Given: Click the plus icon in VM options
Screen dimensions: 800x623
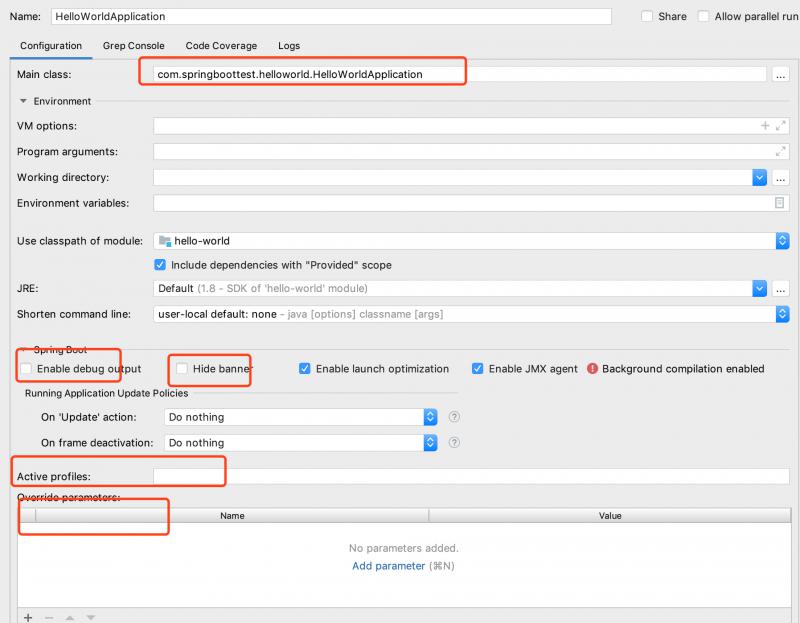Looking at the screenshot, I should point(765,126).
